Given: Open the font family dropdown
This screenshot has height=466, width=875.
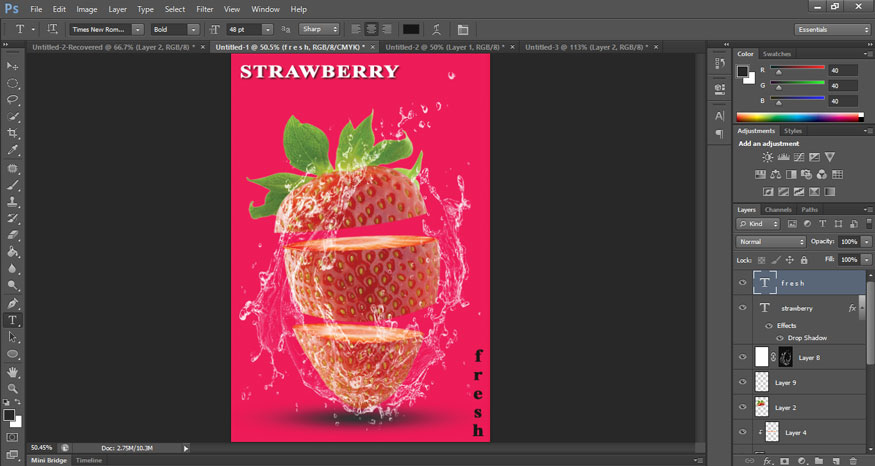Looking at the screenshot, I should click(137, 29).
